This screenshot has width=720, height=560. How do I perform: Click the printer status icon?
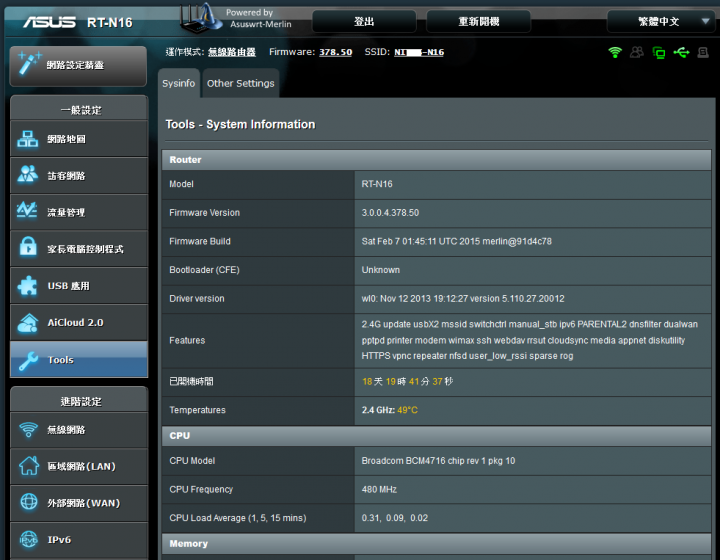point(703,52)
